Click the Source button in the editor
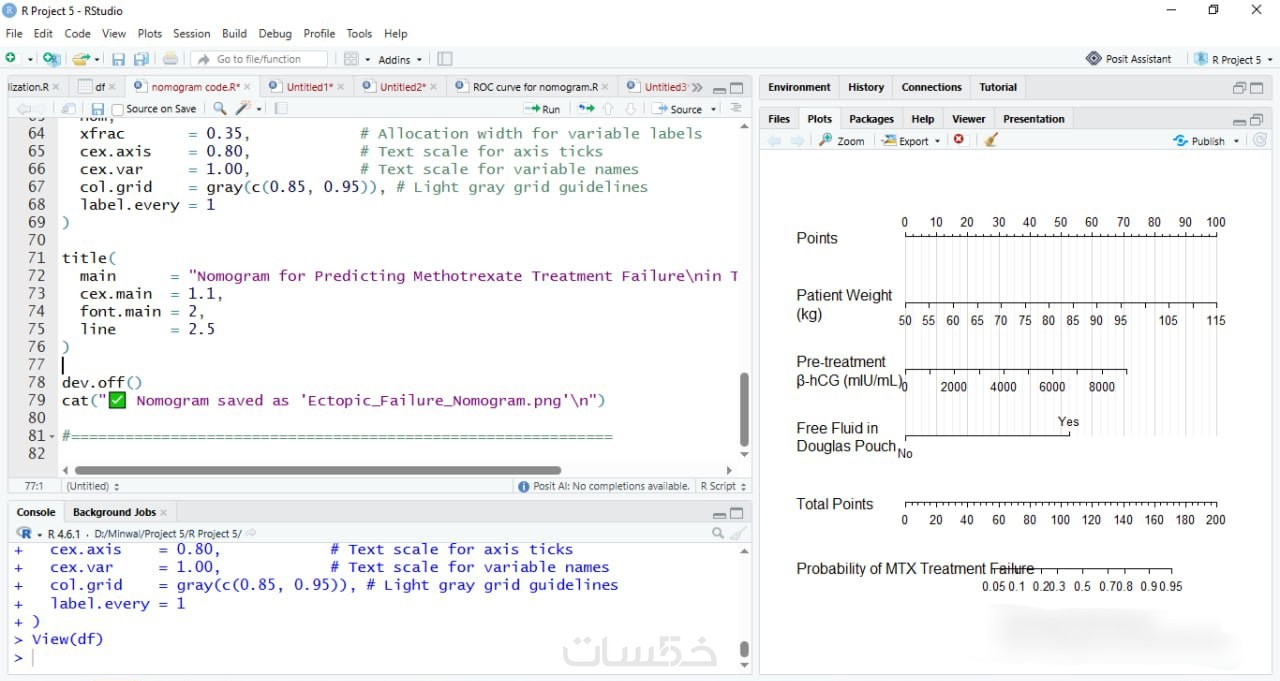This screenshot has height=681, width=1280. point(679,109)
